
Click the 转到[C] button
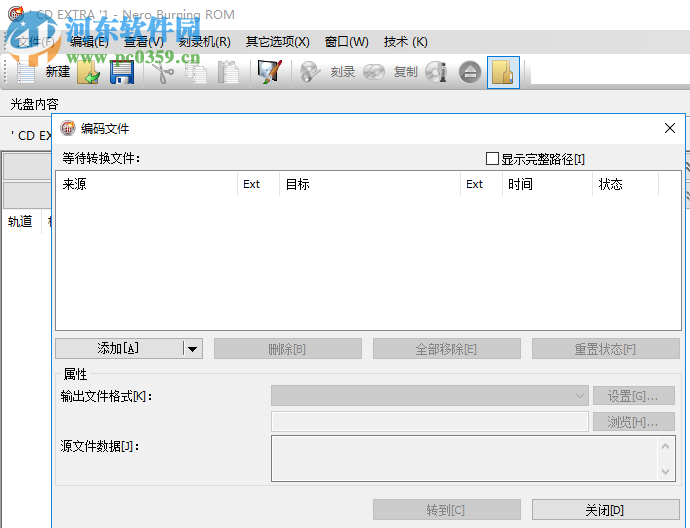coord(447,510)
